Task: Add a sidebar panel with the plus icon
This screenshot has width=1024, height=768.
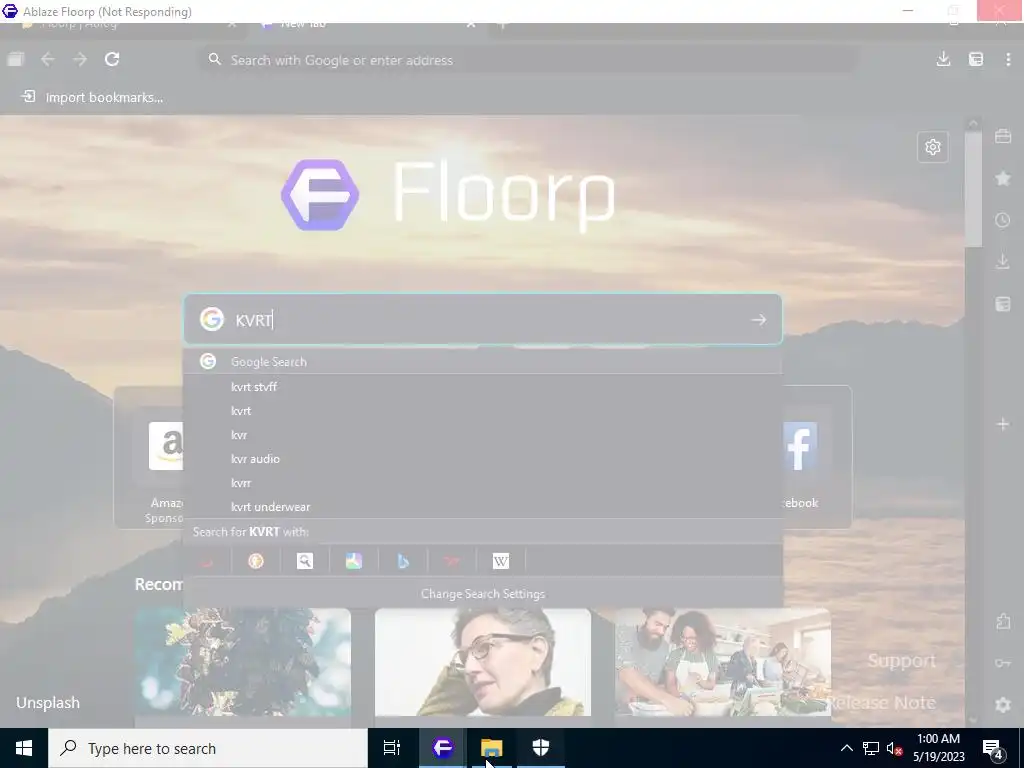Action: point(1003,424)
